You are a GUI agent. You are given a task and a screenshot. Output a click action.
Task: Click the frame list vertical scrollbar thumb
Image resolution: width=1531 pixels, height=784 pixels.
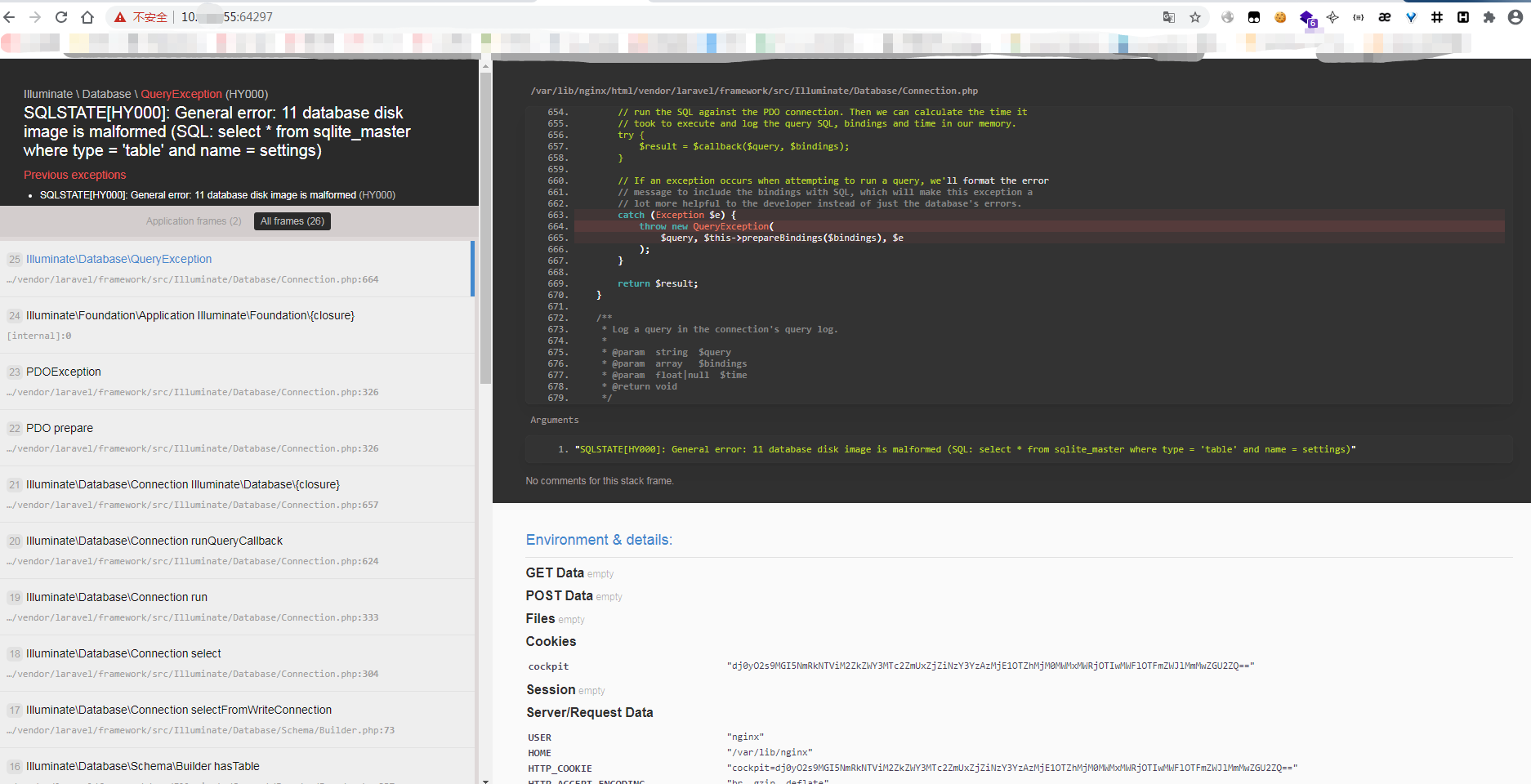click(485, 229)
